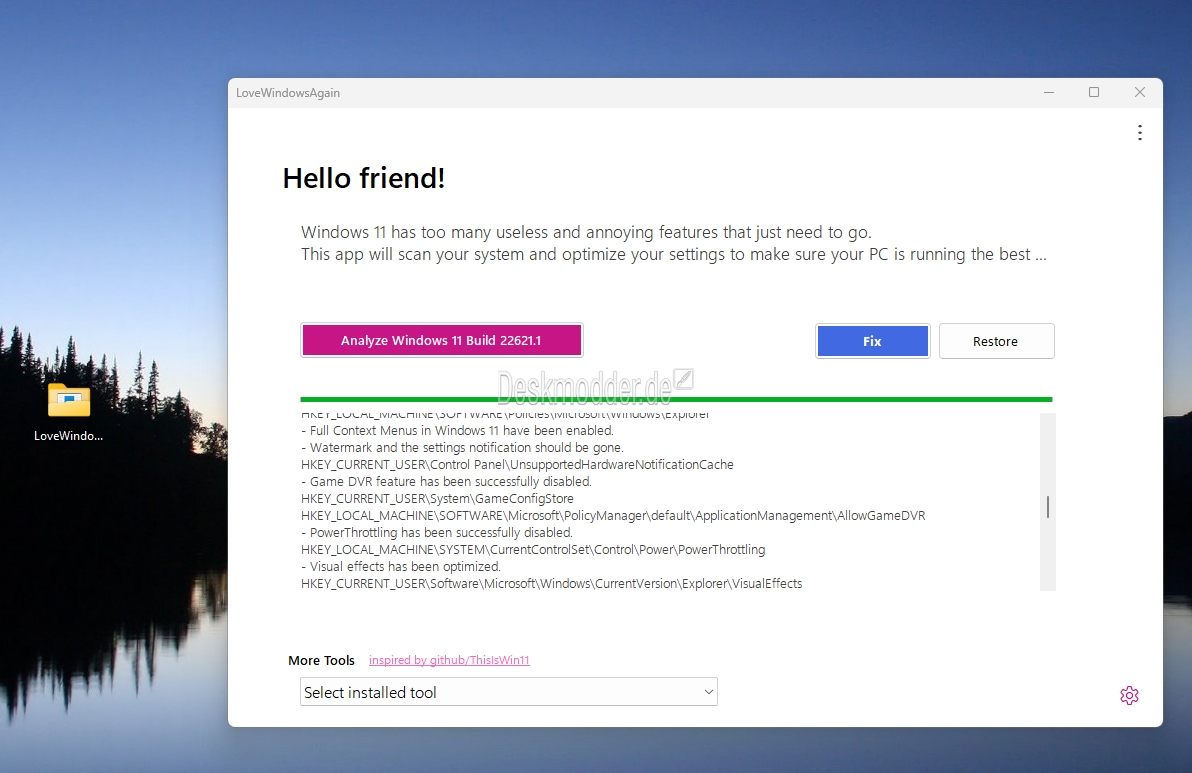Click the blue Fix button
This screenshot has height=773, width=1192.
873,341
